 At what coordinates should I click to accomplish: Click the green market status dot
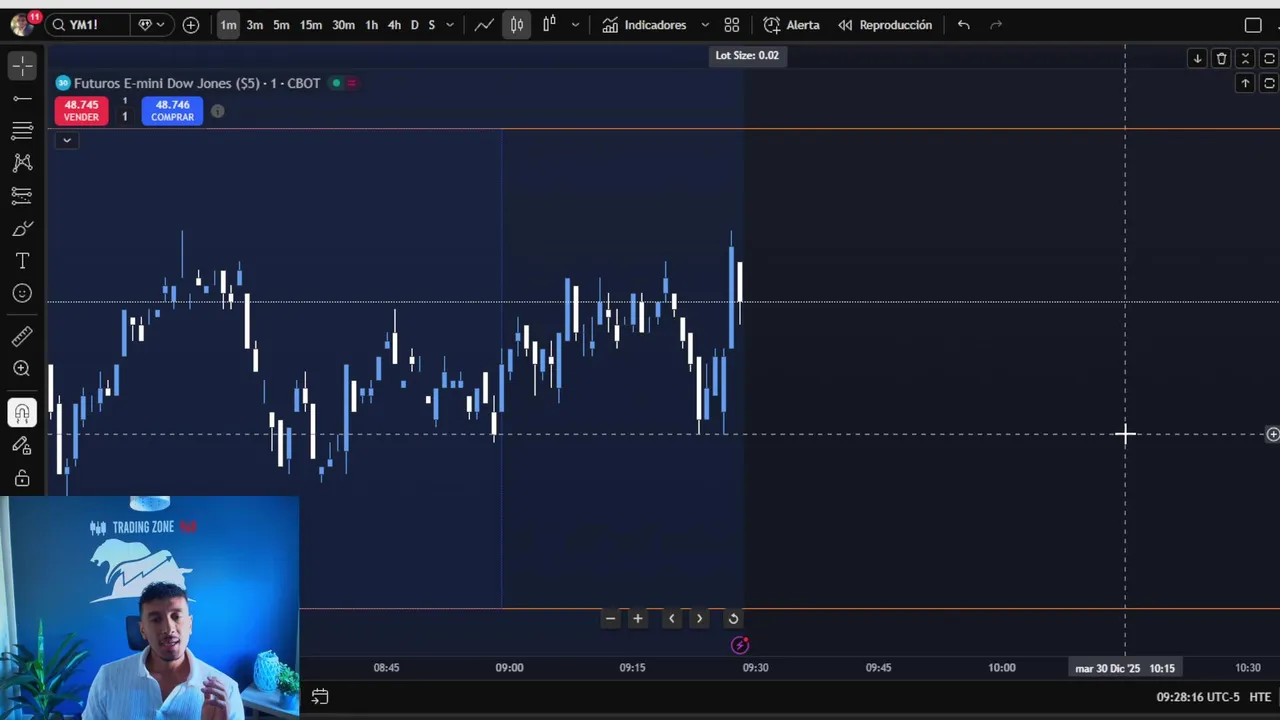tap(336, 83)
